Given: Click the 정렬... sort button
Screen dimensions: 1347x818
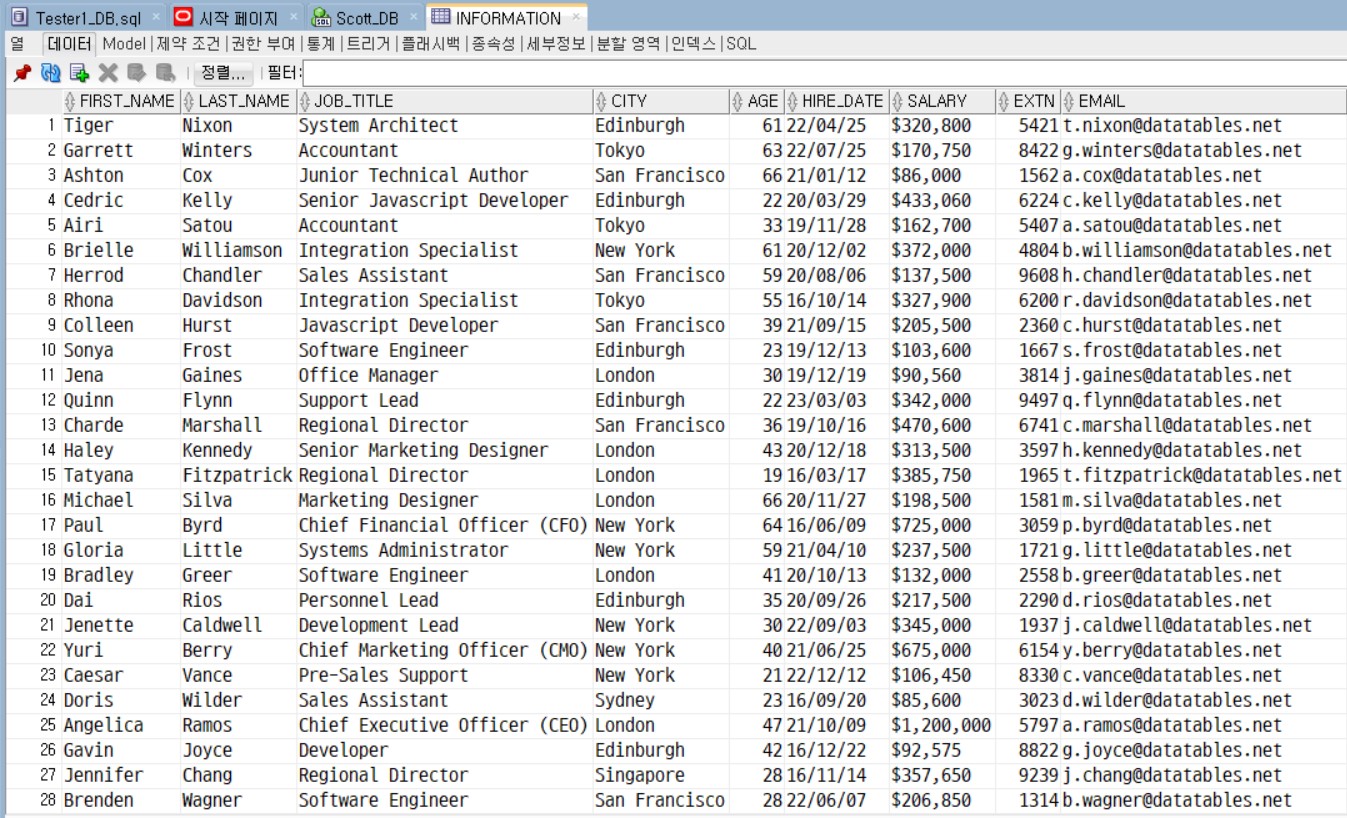Looking at the screenshot, I should pos(223,73).
